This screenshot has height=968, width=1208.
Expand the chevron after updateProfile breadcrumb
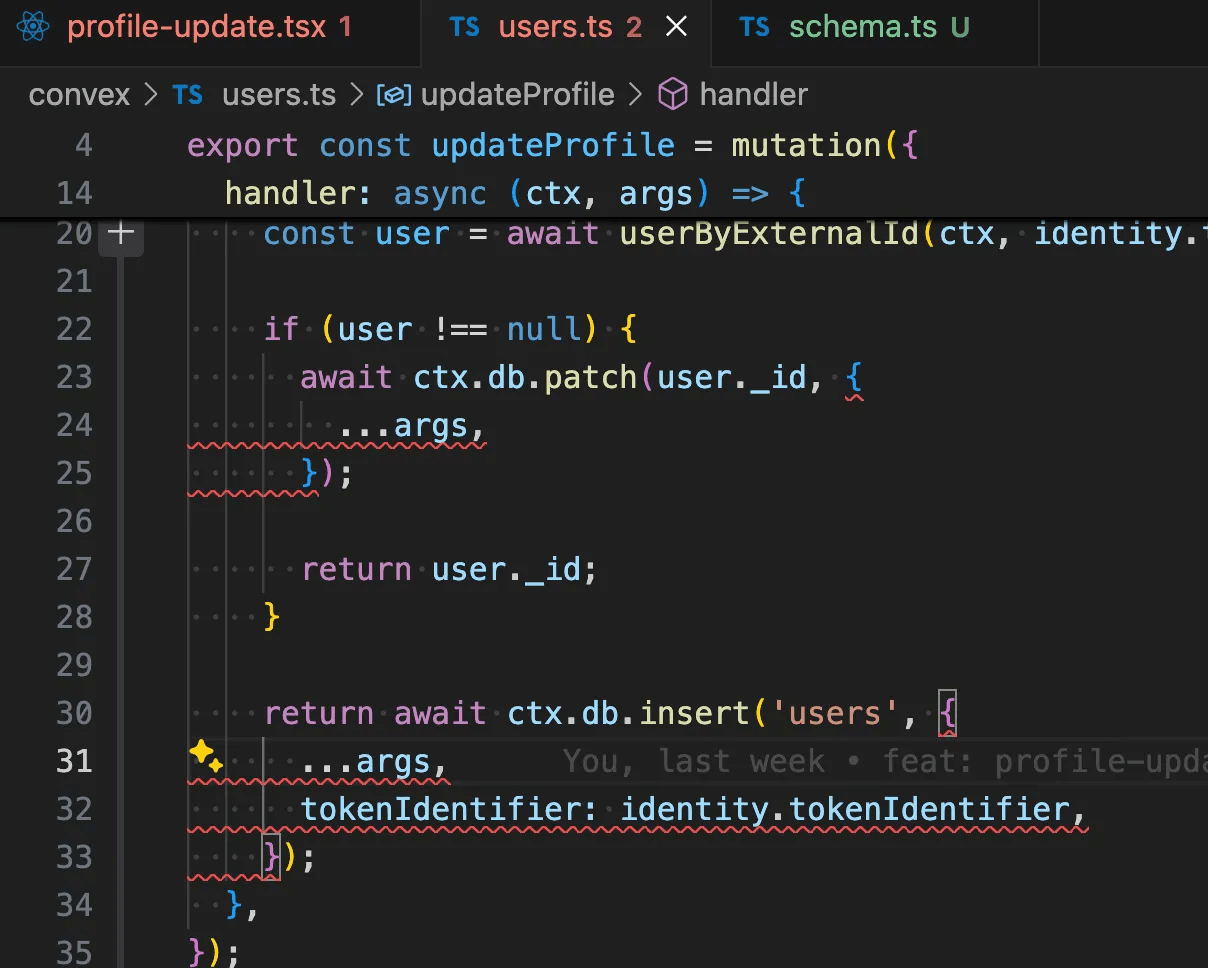635,95
